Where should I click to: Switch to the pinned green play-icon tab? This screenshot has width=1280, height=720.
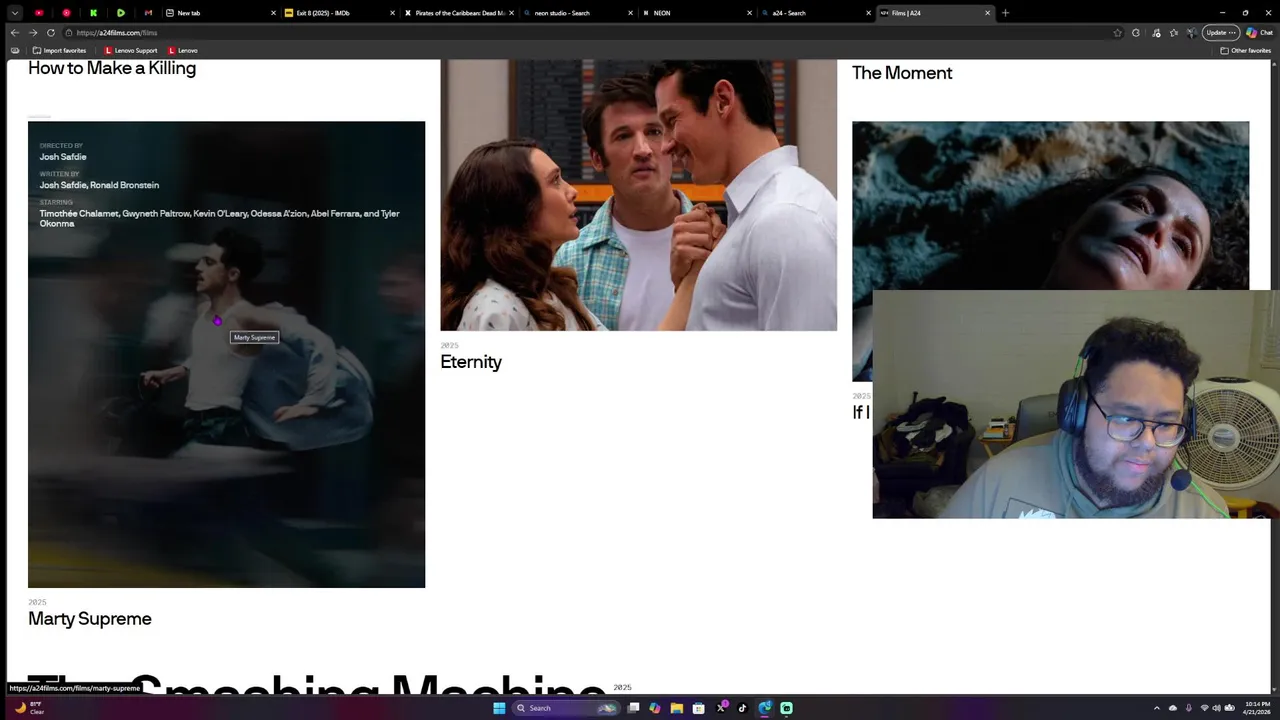pos(121,13)
